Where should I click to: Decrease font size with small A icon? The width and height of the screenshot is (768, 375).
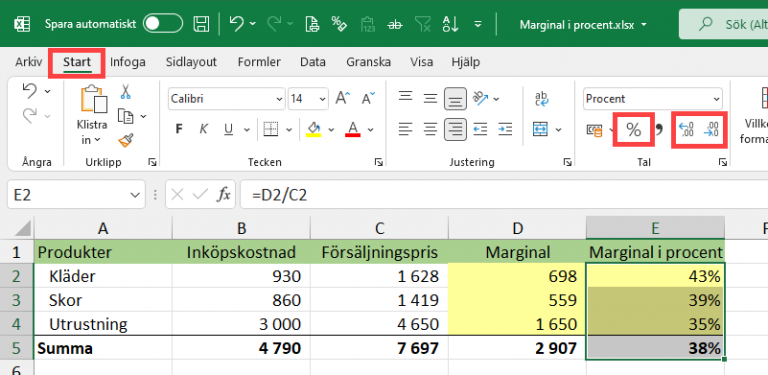[x=368, y=98]
